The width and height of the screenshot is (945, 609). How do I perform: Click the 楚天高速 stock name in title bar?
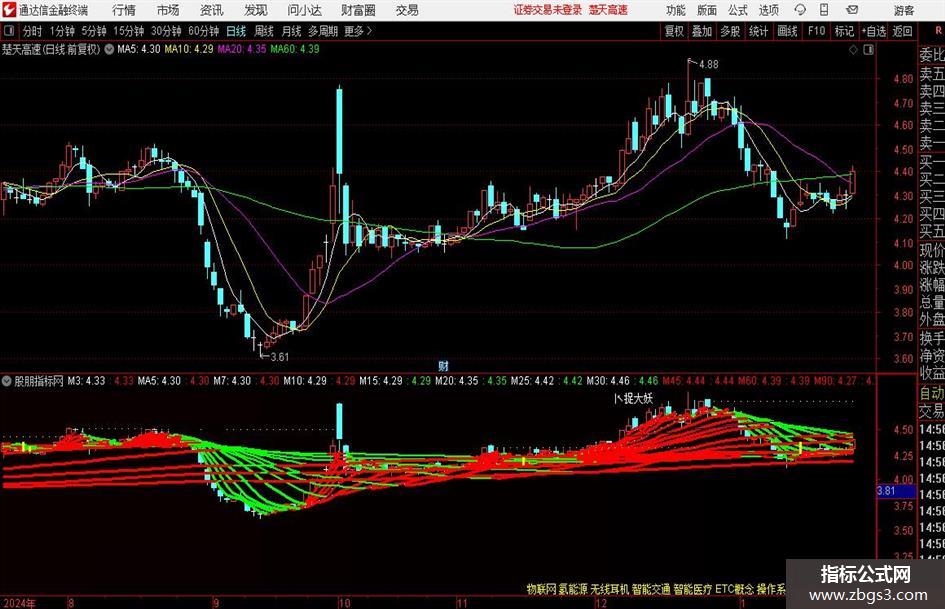click(608, 10)
